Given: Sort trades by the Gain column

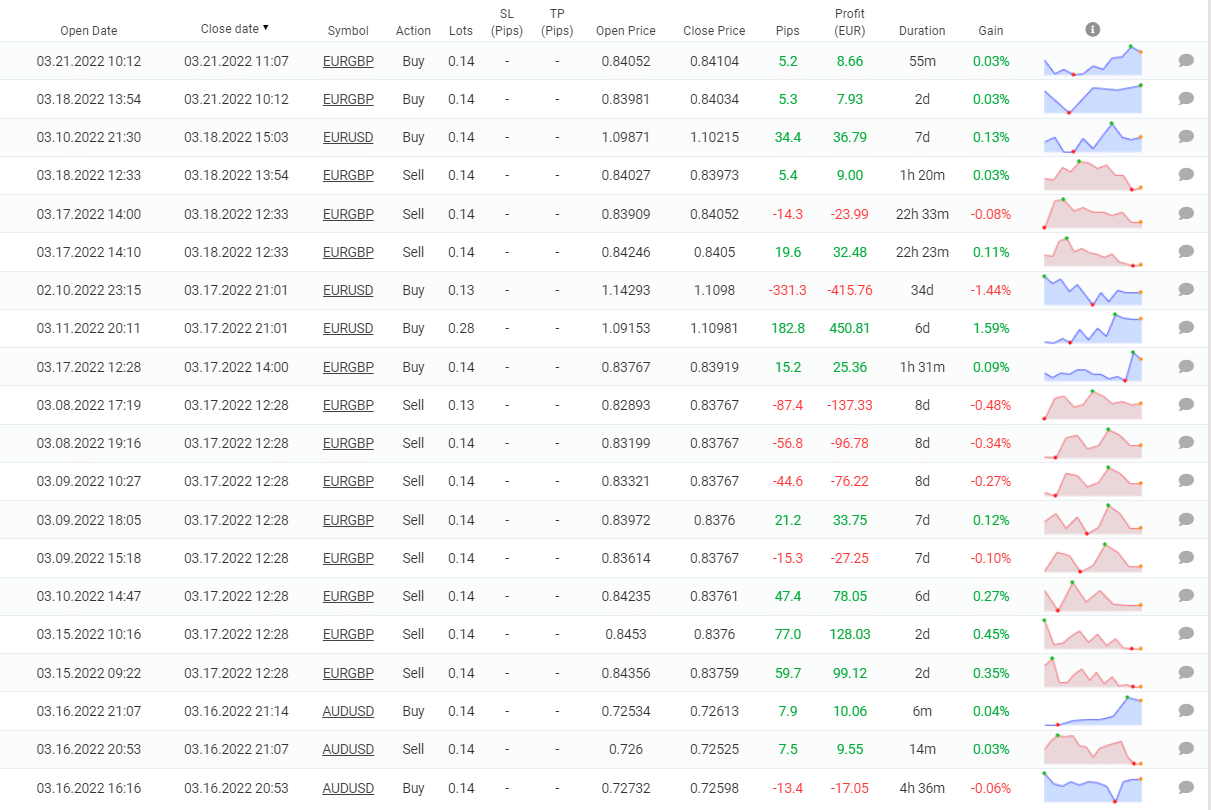Looking at the screenshot, I should click(x=990, y=30).
